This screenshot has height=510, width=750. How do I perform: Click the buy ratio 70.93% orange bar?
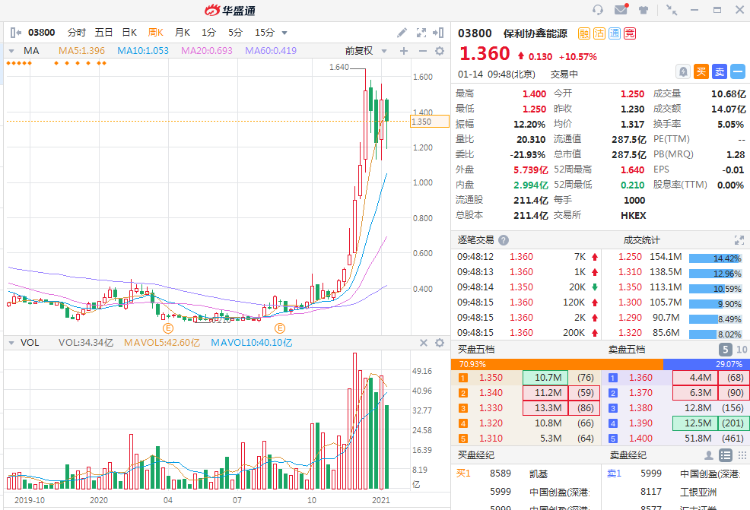[557, 364]
